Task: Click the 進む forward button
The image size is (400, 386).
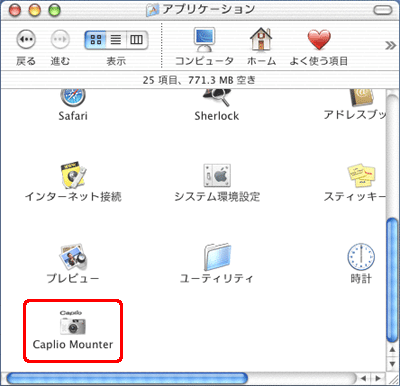Action: (60, 39)
